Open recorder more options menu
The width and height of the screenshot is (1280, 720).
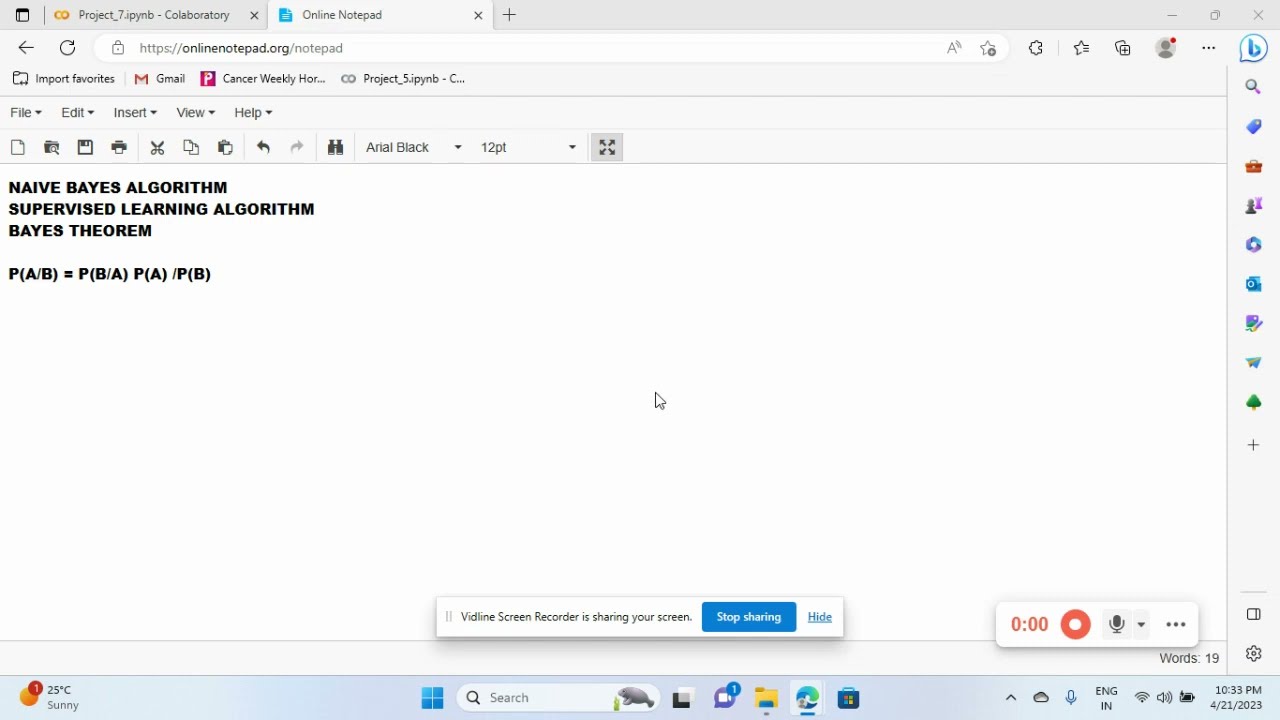point(1176,625)
